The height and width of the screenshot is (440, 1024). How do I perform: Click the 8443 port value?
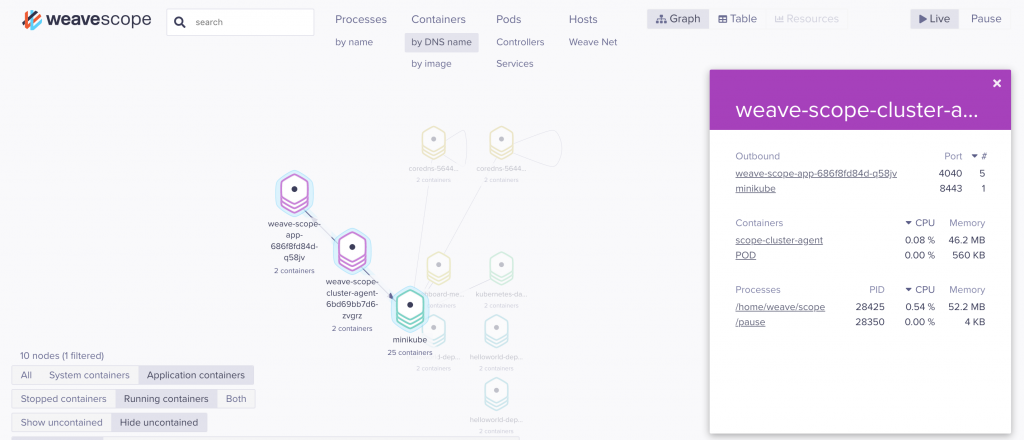tap(951, 189)
